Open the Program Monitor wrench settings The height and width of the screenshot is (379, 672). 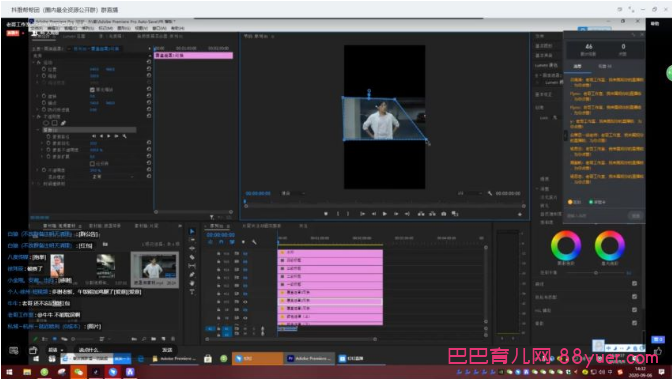click(x=490, y=193)
